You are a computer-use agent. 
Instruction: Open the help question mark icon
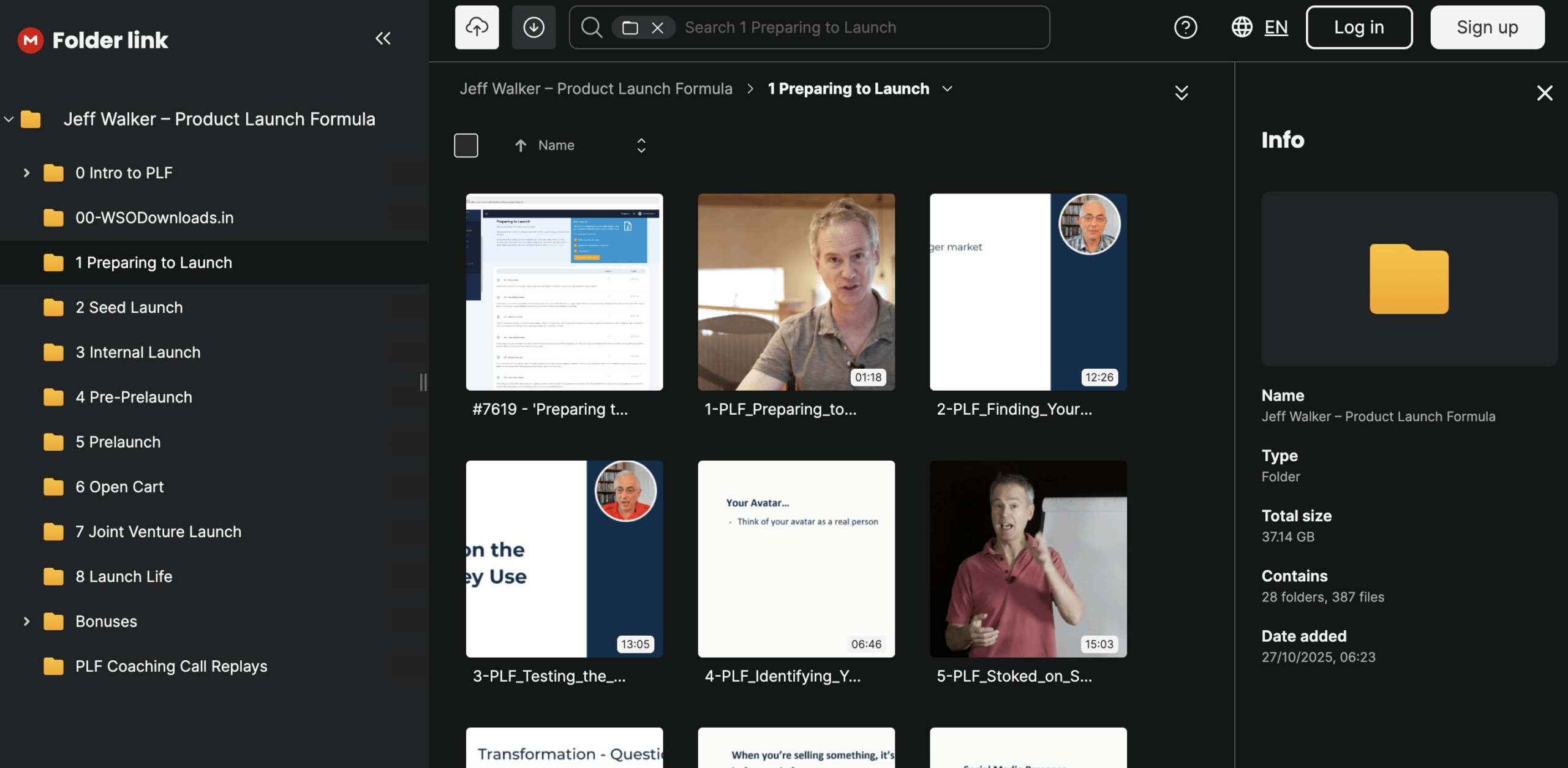click(x=1185, y=28)
